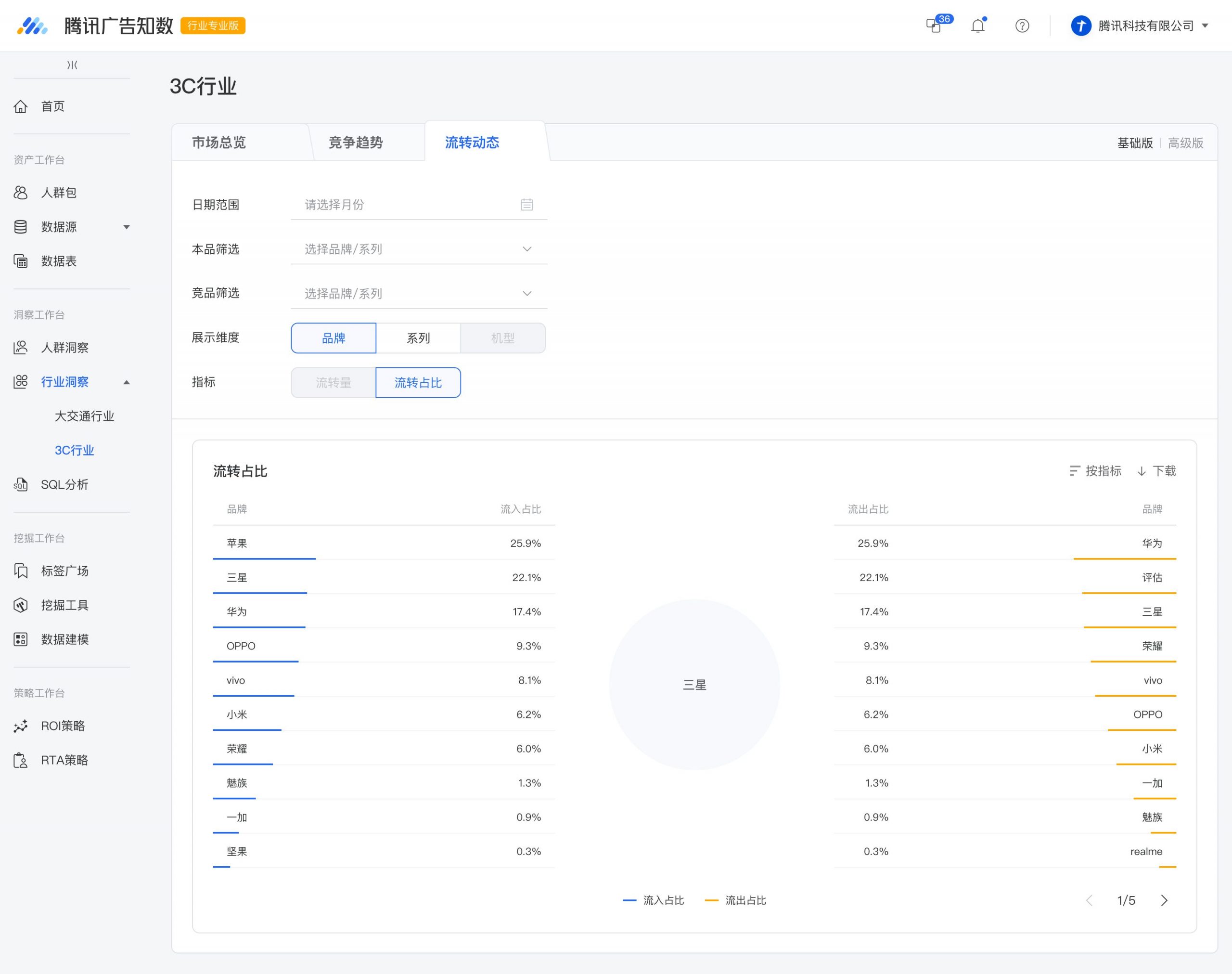Open 人群洞察 menu item
The image size is (1232, 974).
click(x=64, y=347)
